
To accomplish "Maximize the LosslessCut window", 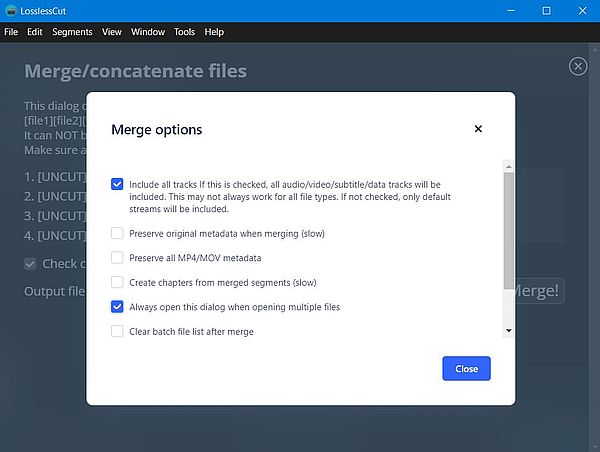I will coord(546,11).
